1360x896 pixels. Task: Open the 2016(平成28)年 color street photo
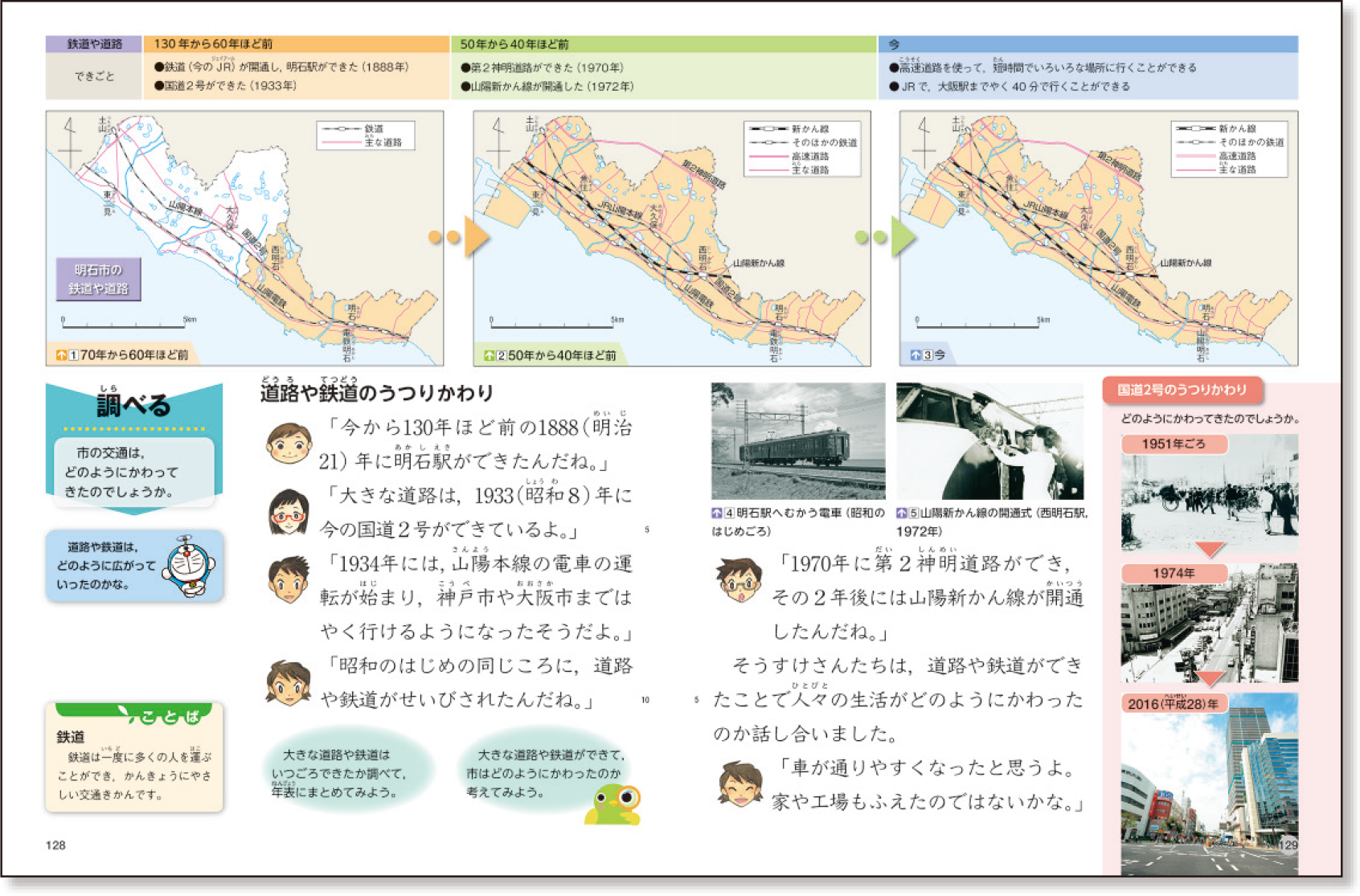click(1209, 788)
